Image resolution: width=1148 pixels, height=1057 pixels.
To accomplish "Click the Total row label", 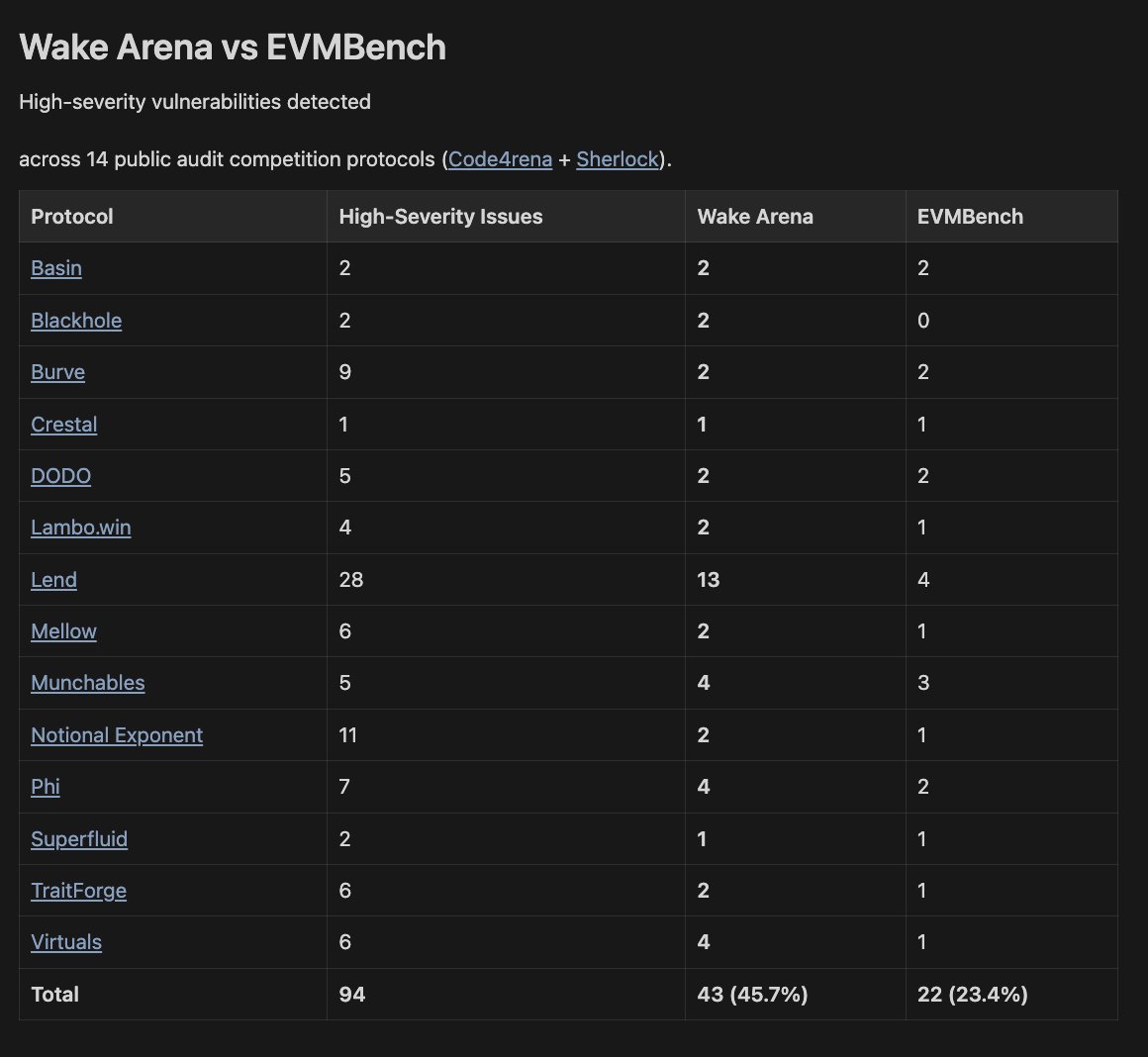I will [x=54, y=994].
